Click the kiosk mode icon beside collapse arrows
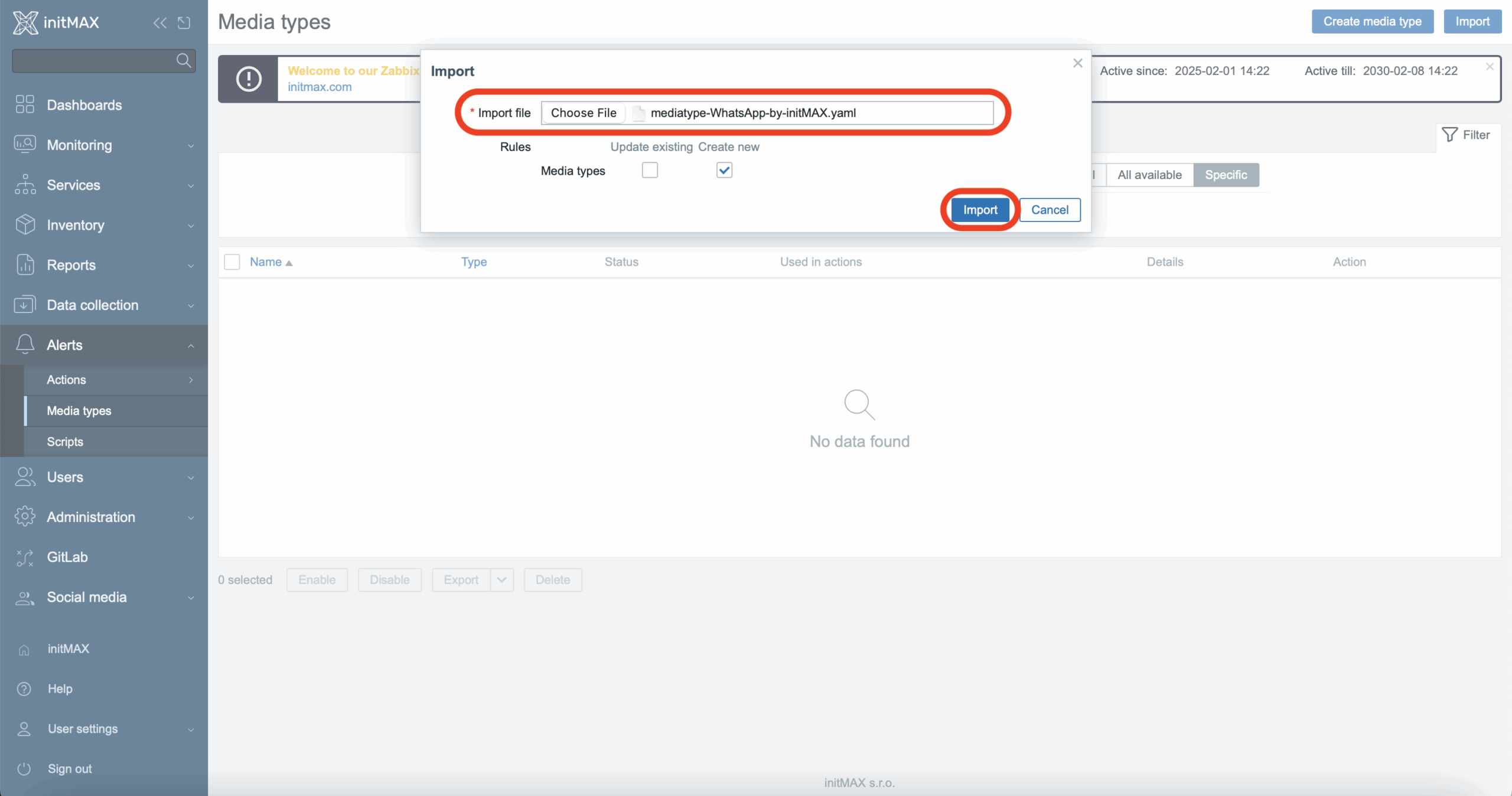The width and height of the screenshot is (1512, 796). point(184,22)
